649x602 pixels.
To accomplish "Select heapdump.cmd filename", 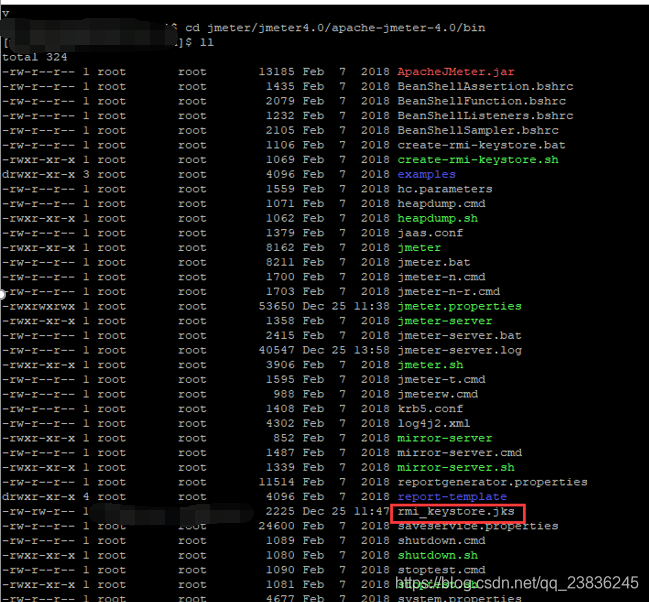I will click(x=441, y=204).
